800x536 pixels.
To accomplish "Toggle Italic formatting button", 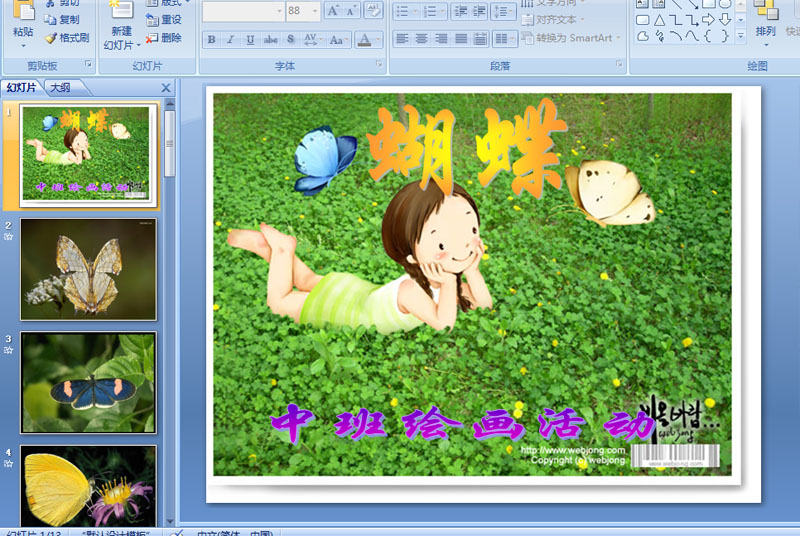I will (231, 39).
